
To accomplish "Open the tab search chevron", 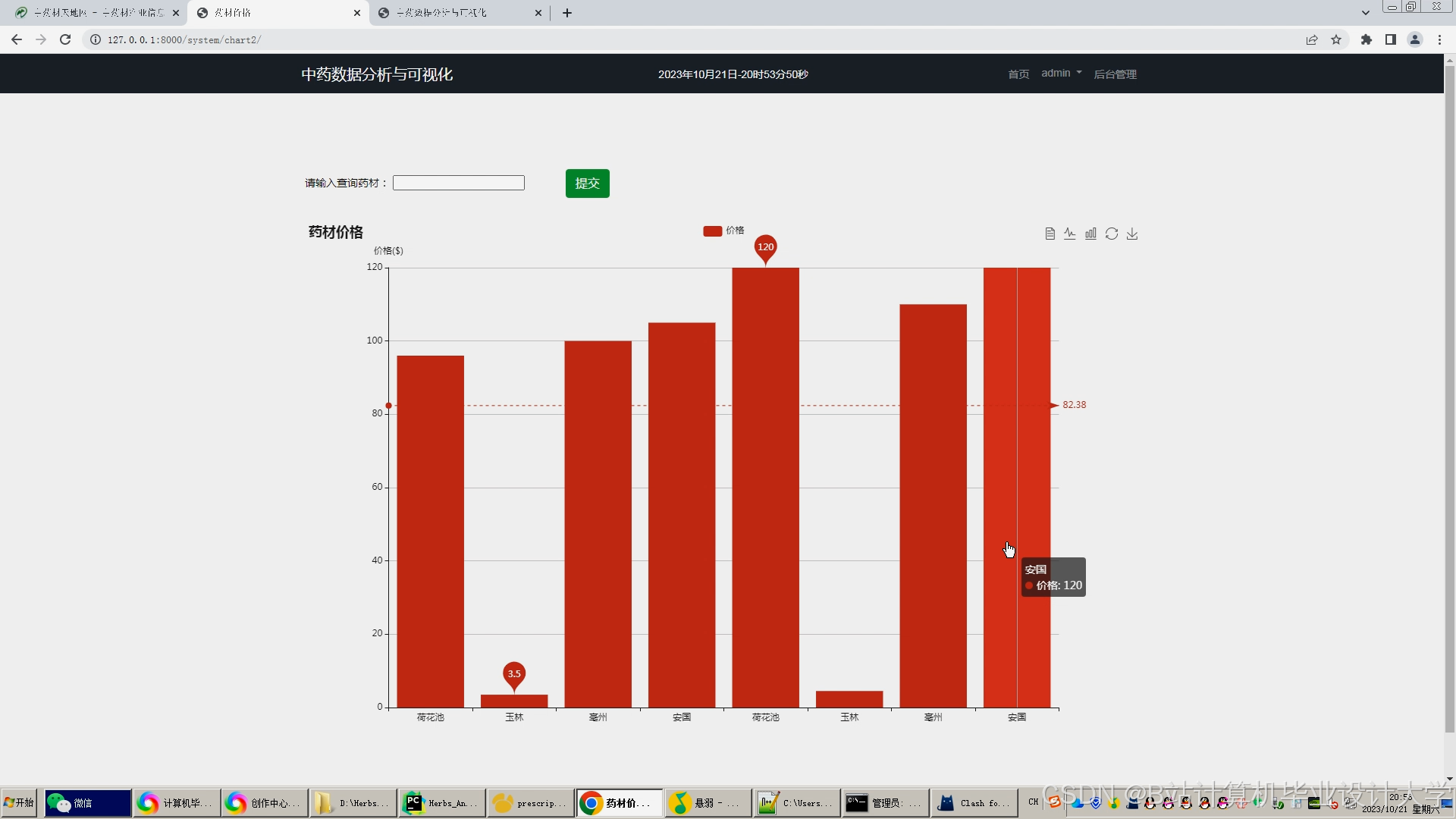I will 1366,12.
